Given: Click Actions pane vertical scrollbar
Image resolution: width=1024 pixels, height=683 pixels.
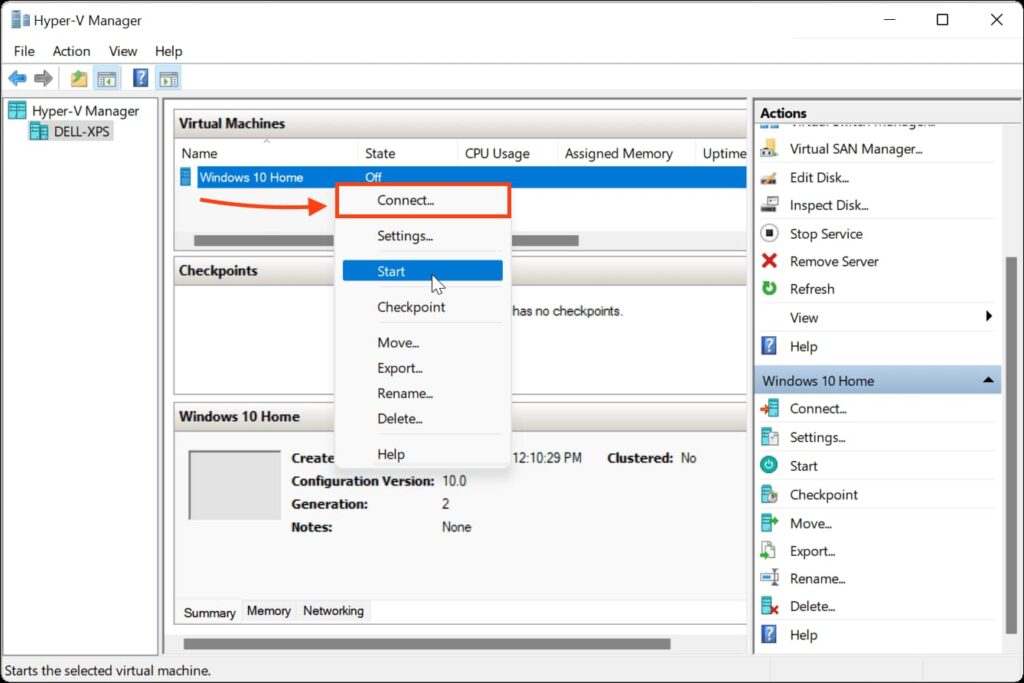Looking at the screenshot, I should click(1011, 445).
